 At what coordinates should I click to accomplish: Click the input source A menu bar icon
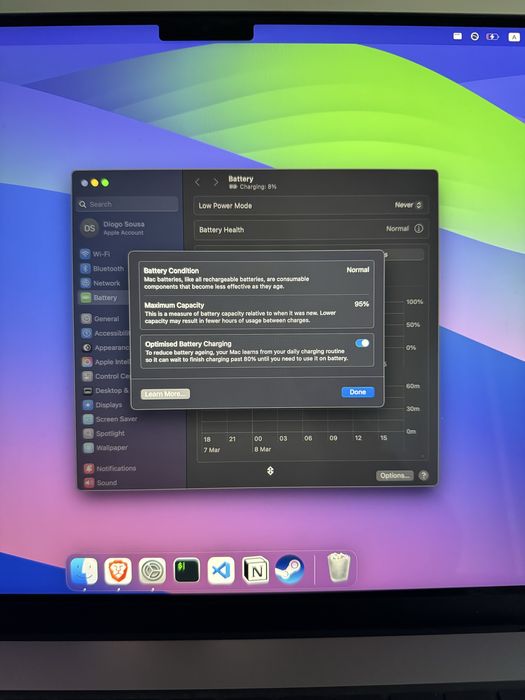[x=514, y=37]
